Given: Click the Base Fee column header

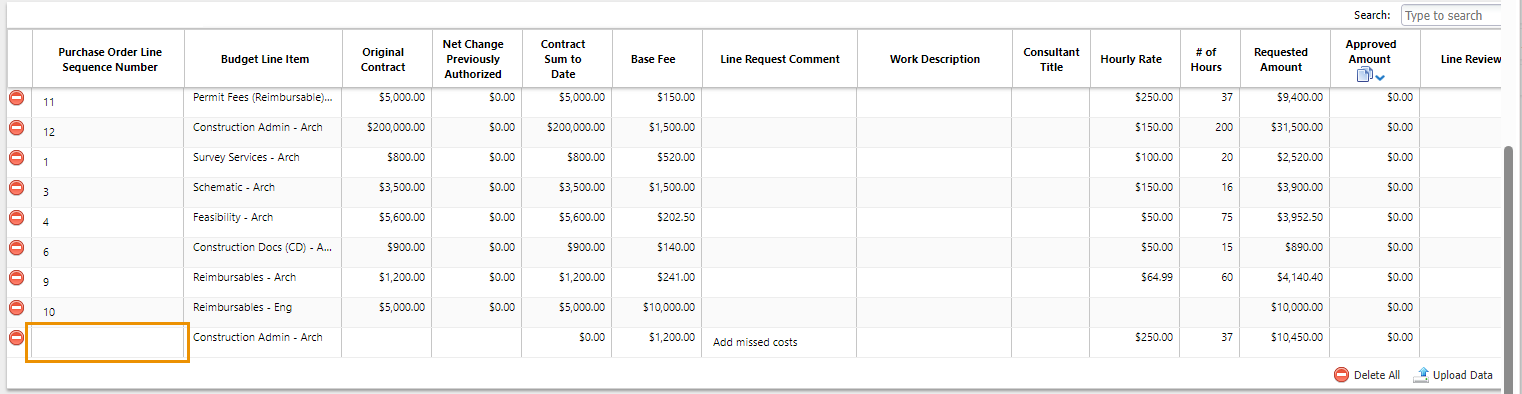Looking at the screenshot, I should 653,59.
